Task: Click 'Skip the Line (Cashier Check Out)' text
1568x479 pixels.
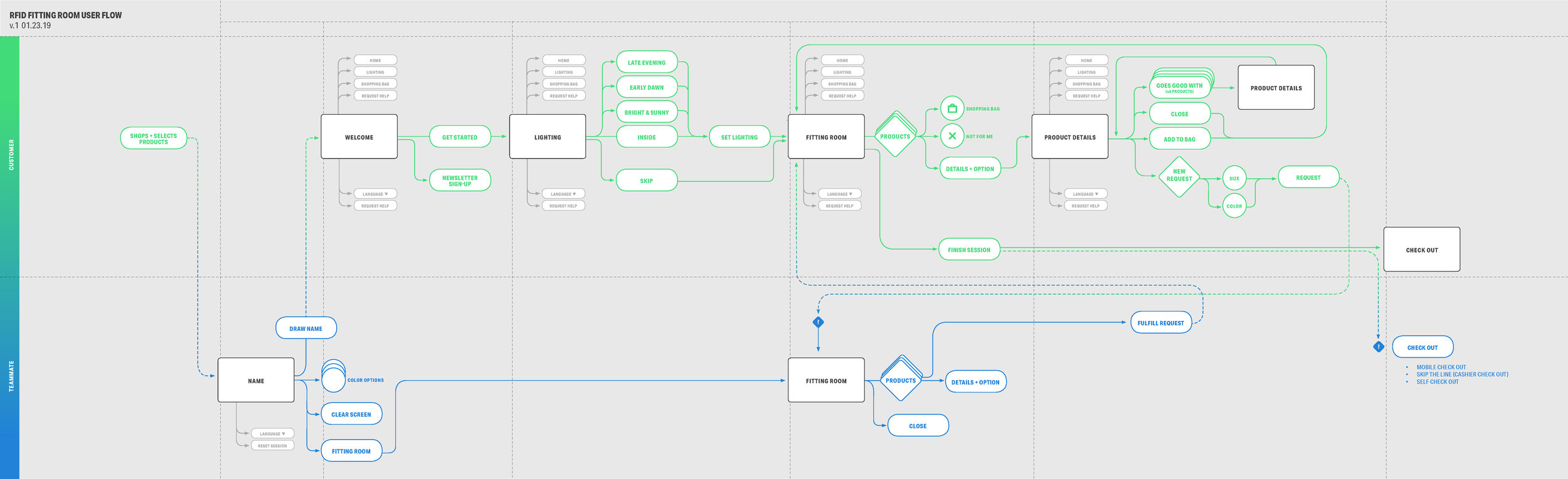Action: pos(1462,374)
